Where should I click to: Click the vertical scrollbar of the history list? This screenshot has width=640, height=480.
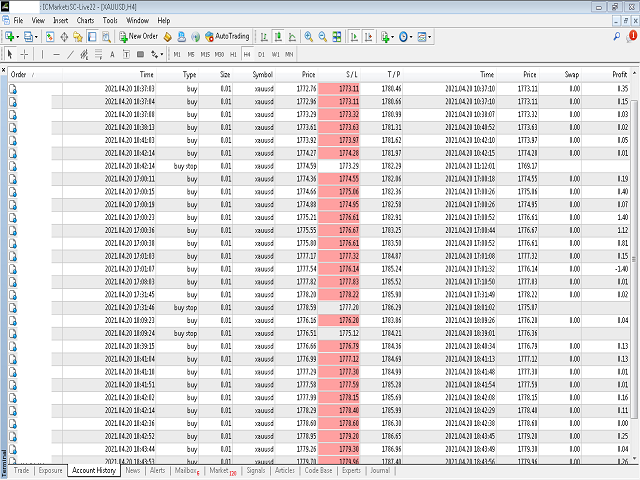click(635, 250)
